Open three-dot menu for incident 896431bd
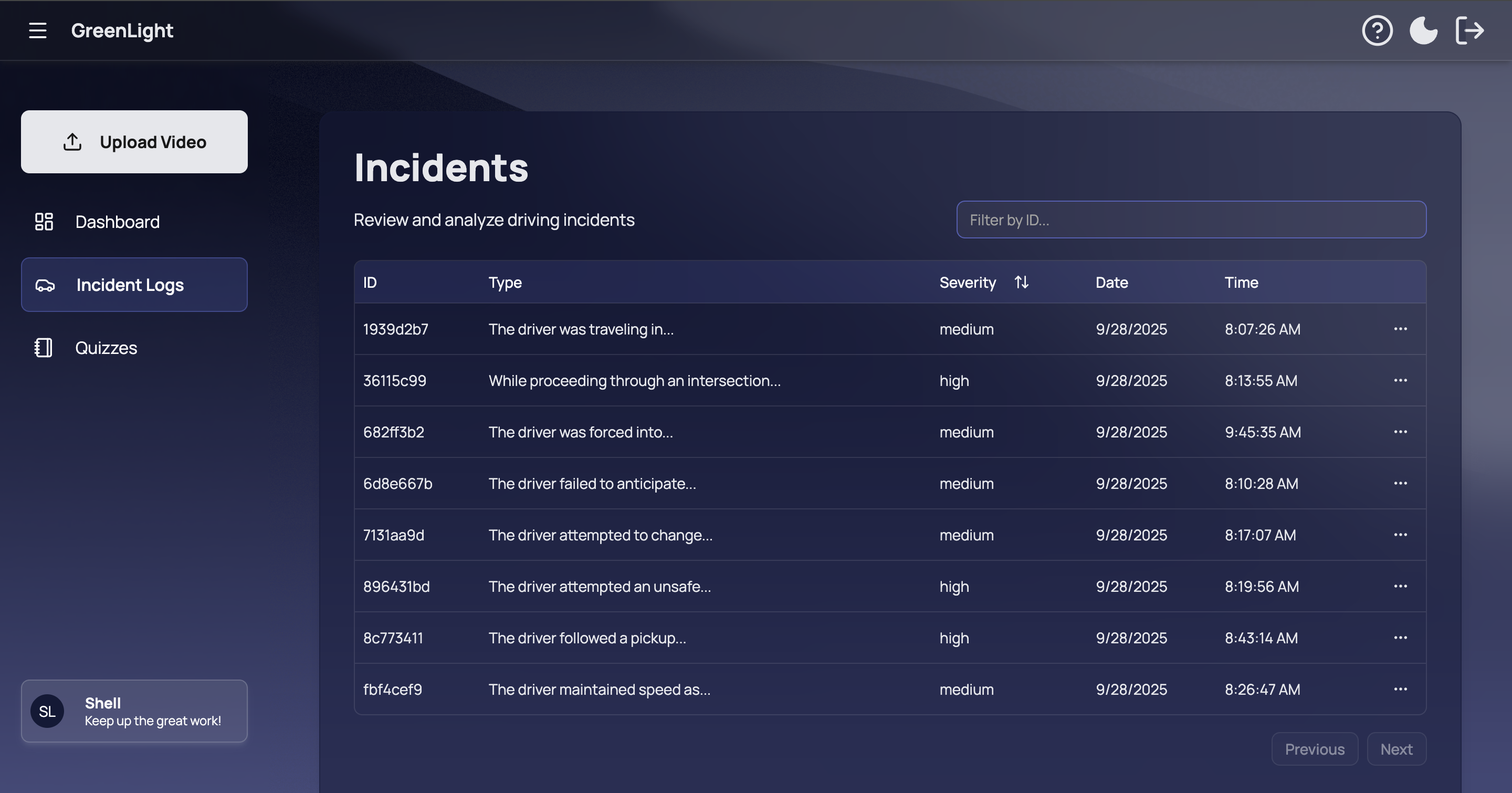The width and height of the screenshot is (1512, 793). [1401, 587]
